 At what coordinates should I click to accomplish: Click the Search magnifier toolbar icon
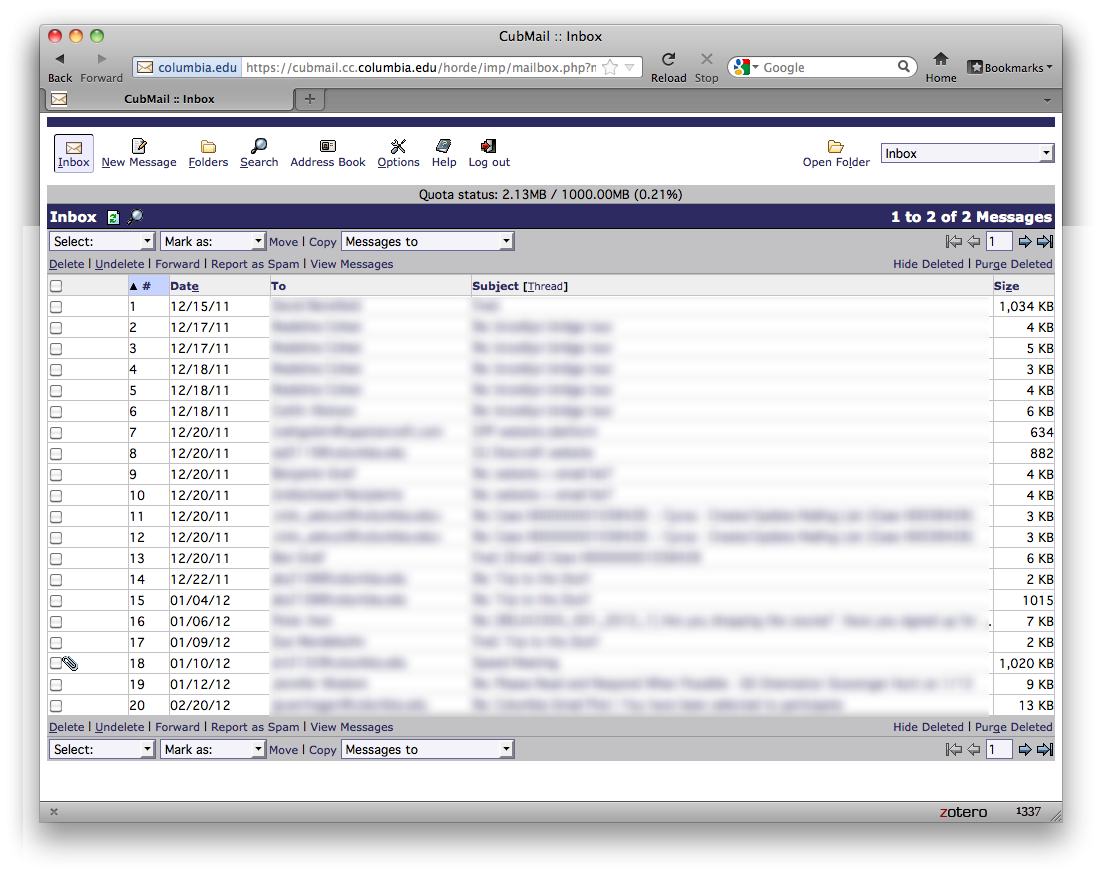click(x=259, y=147)
